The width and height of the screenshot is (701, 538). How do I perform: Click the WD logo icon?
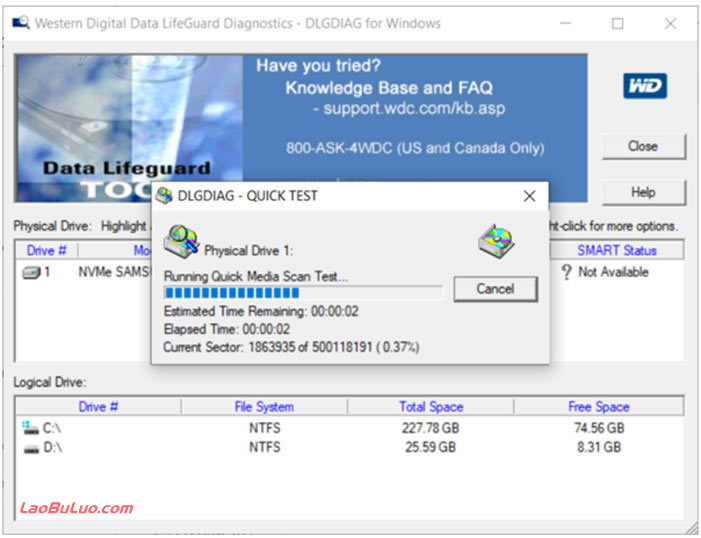[645, 86]
